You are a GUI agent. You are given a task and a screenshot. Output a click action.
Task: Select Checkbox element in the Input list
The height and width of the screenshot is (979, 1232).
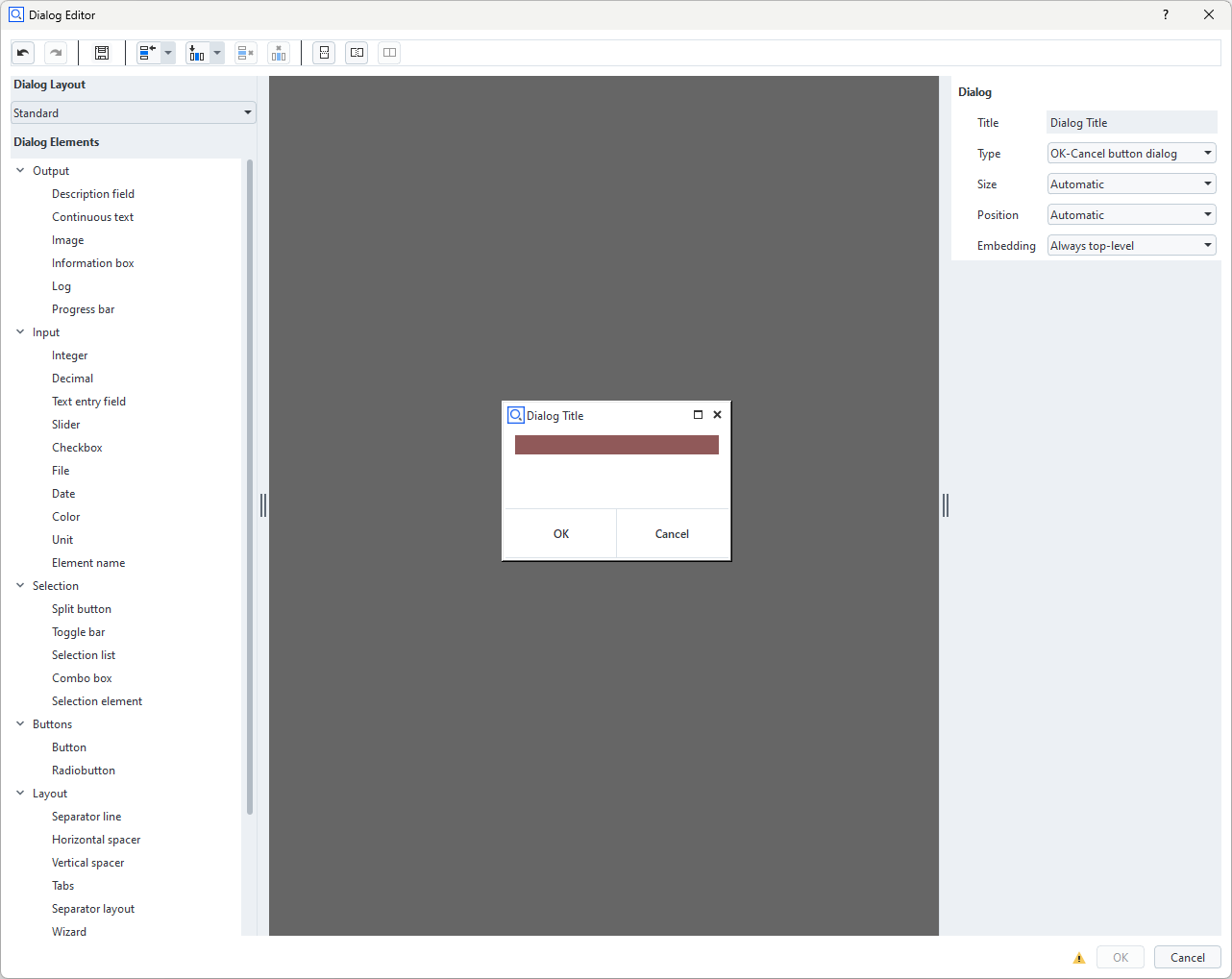coord(77,448)
